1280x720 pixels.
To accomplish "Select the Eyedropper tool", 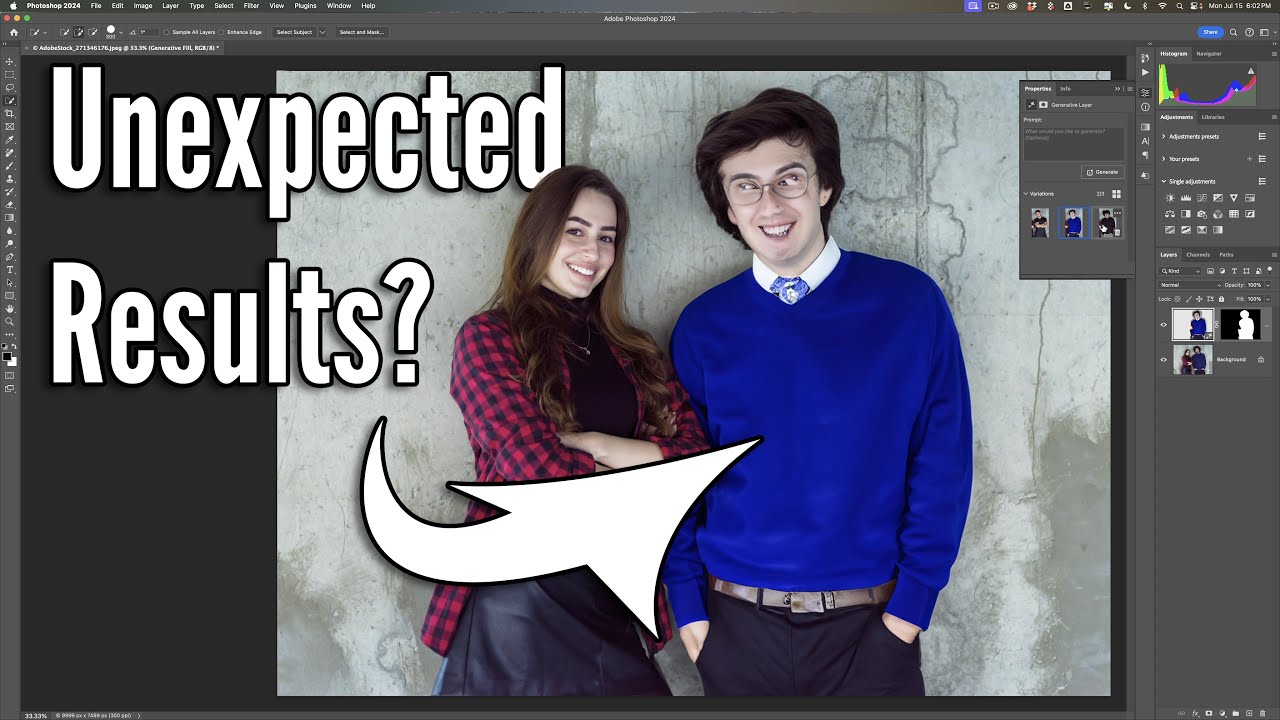I will (10, 140).
